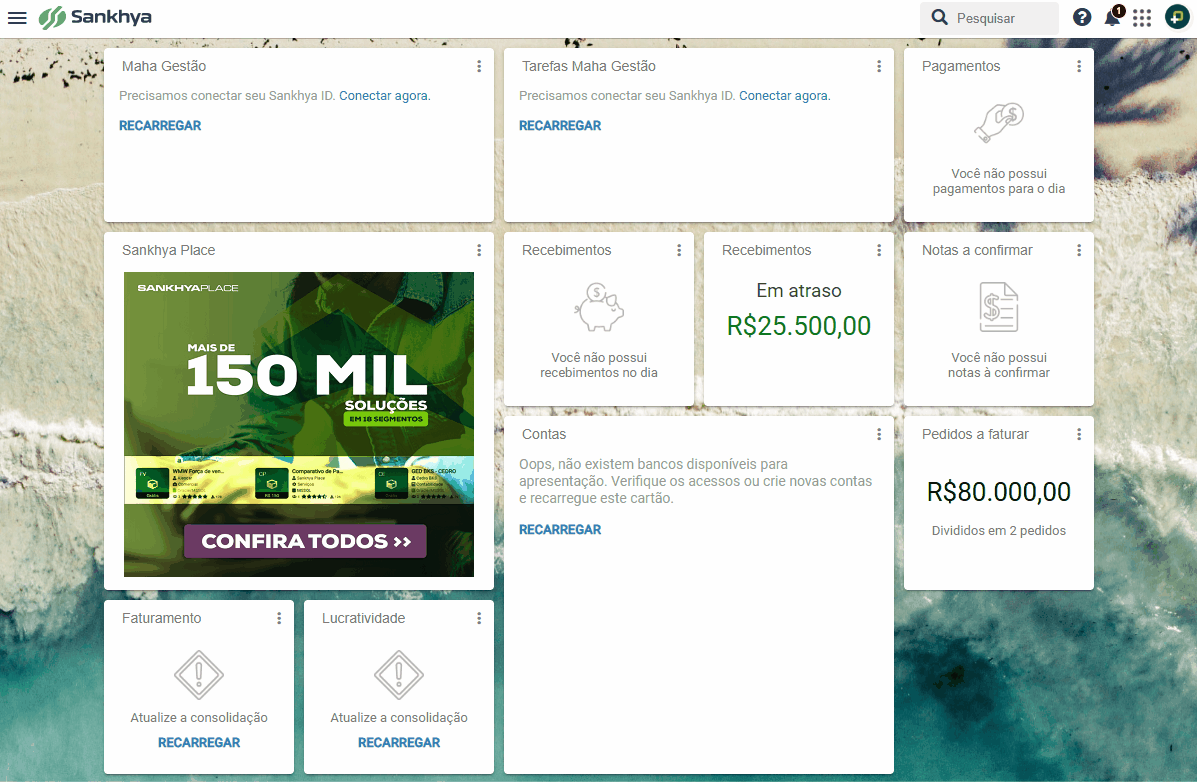This screenshot has height=782, width=1197.
Task: Open Contas card options menu
Action: (879, 435)
